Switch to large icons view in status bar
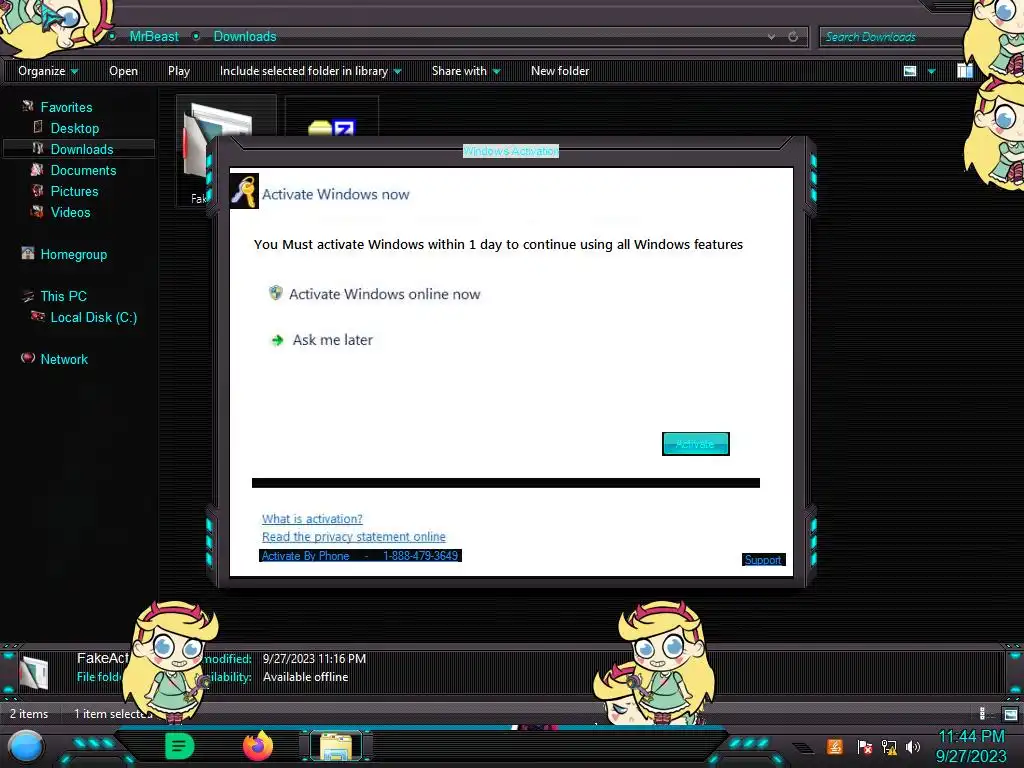The width and height of the screenshot is (1024, 768). click(1010, 714)
